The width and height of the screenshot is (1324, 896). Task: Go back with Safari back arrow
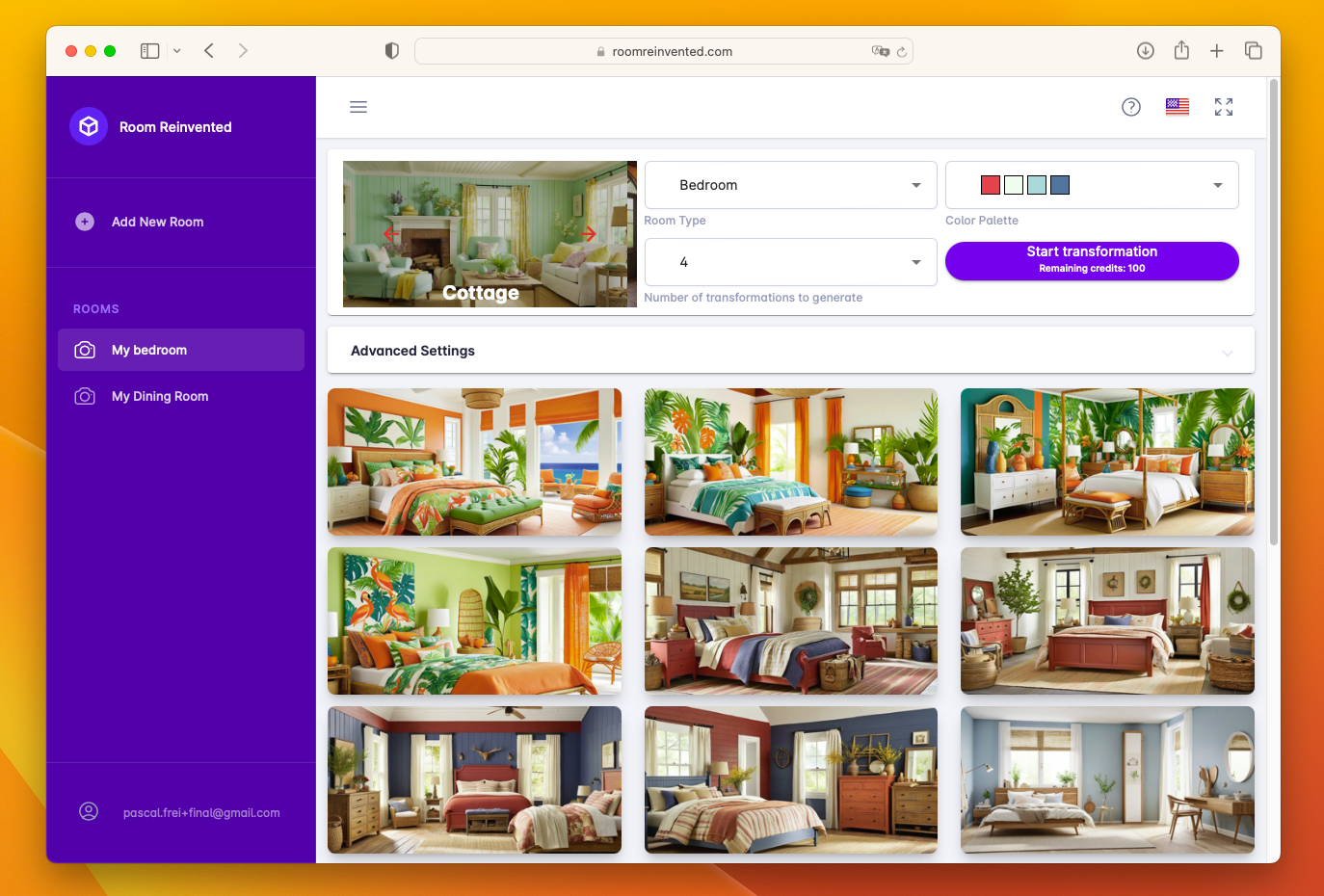coord(208,51)
